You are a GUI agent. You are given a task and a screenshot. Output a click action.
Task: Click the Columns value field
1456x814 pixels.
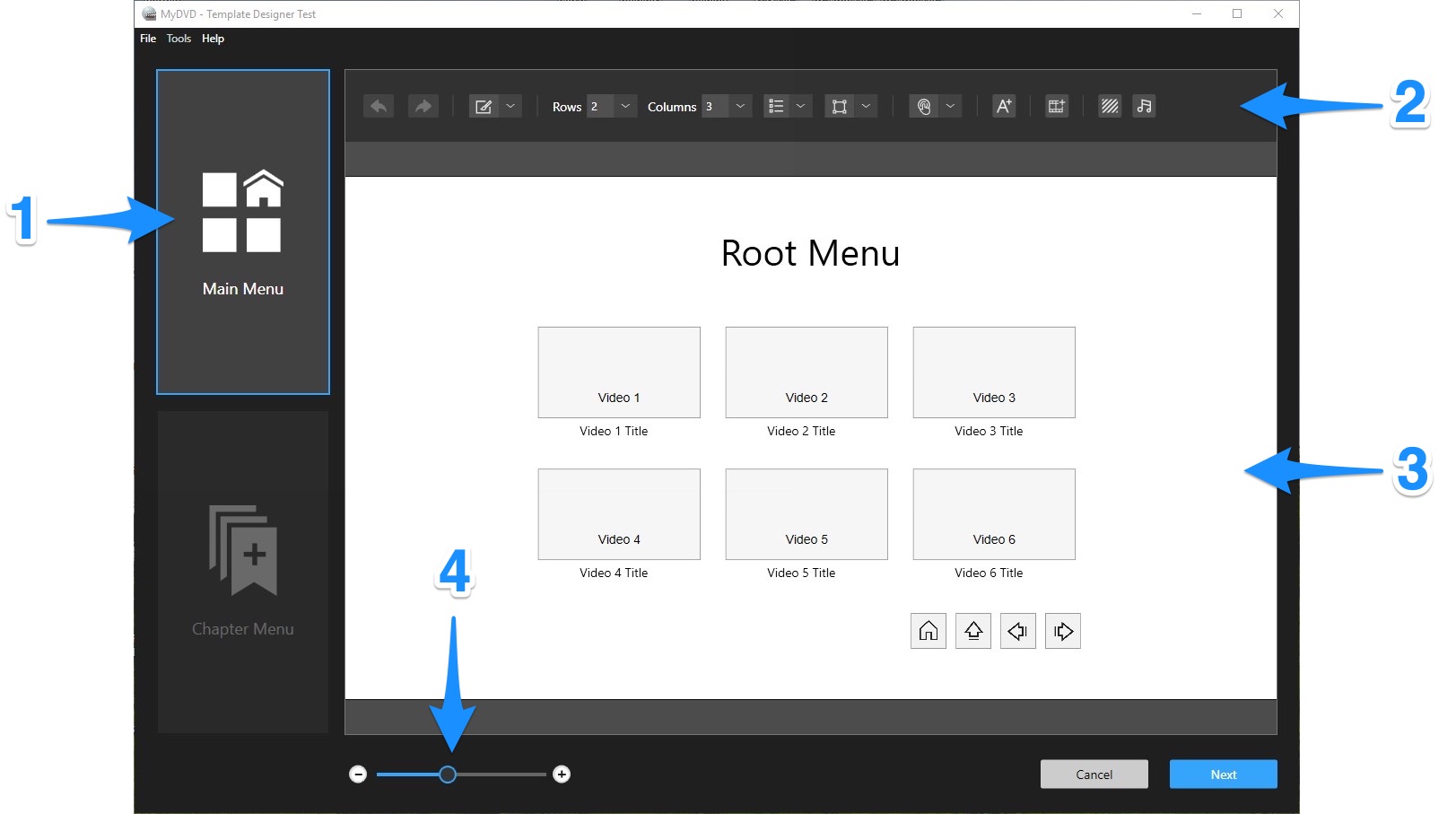[715, 106]
